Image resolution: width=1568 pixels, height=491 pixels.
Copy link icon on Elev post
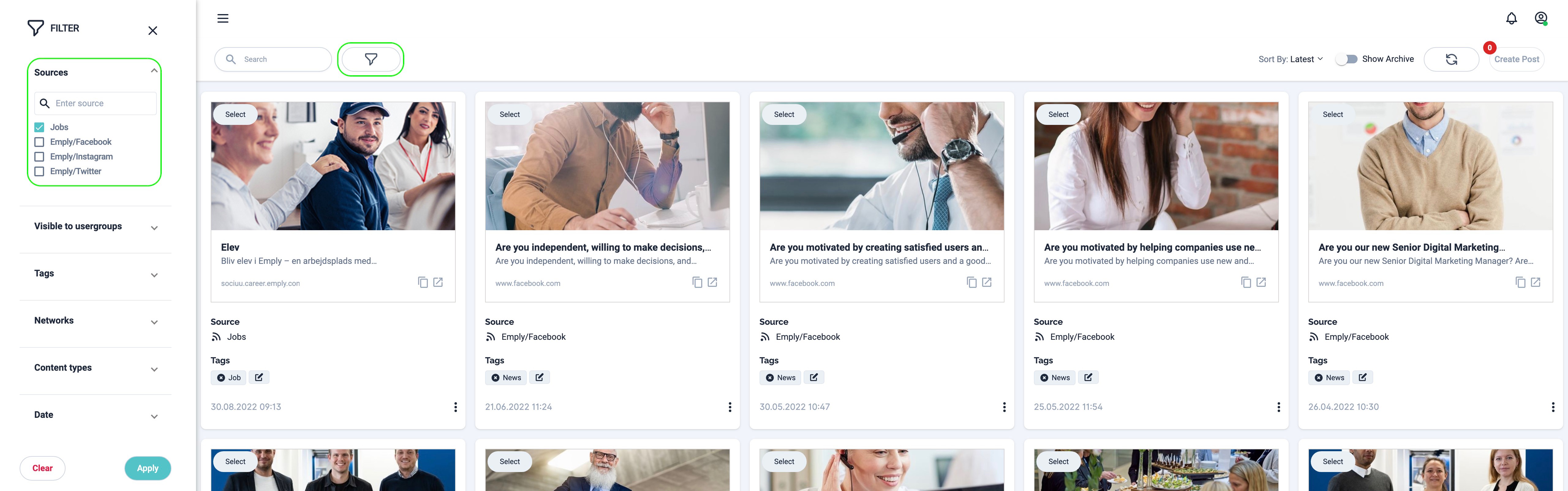423,282
